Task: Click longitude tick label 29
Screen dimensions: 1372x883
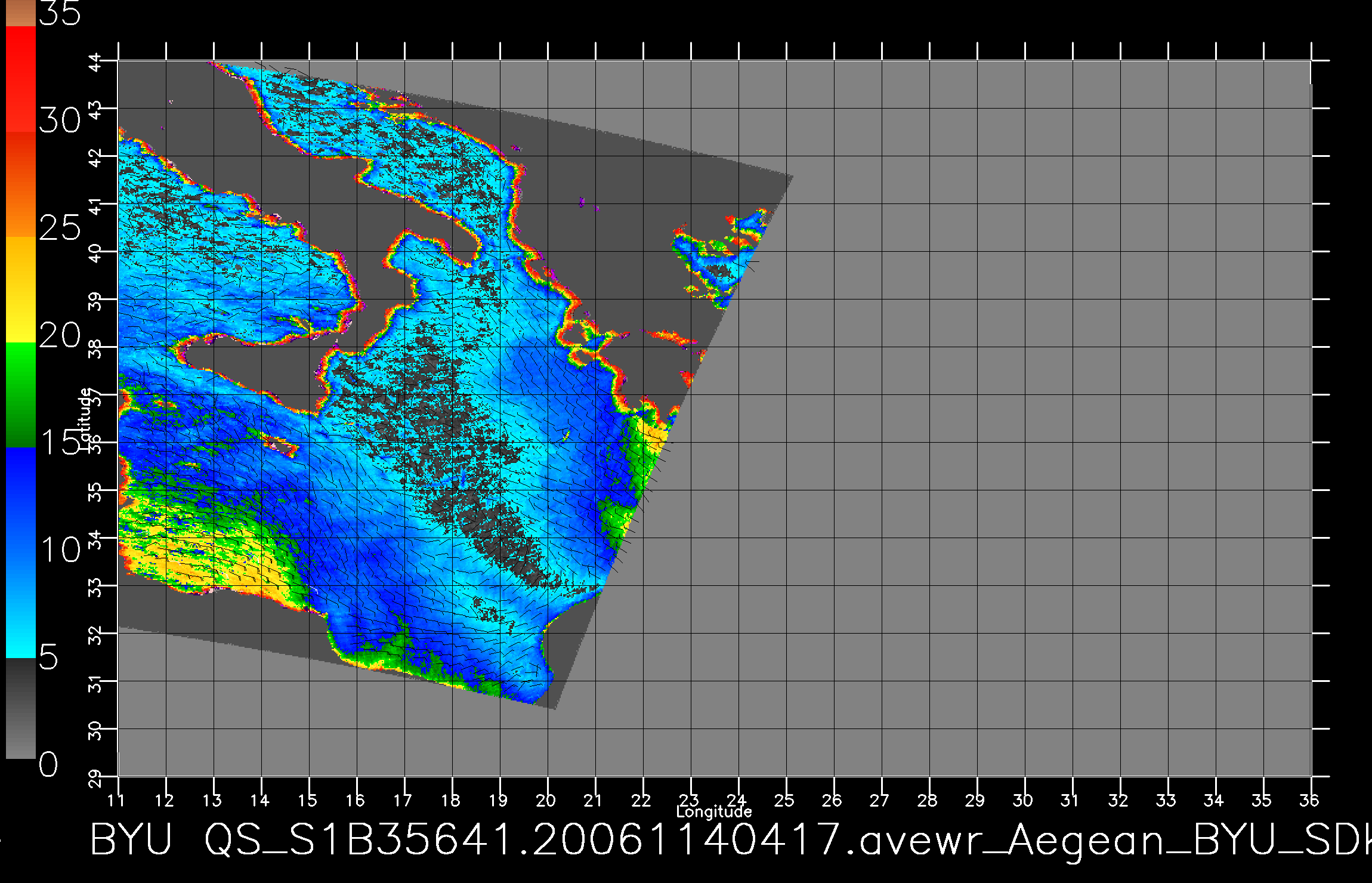Action: (x=975, y=800)
